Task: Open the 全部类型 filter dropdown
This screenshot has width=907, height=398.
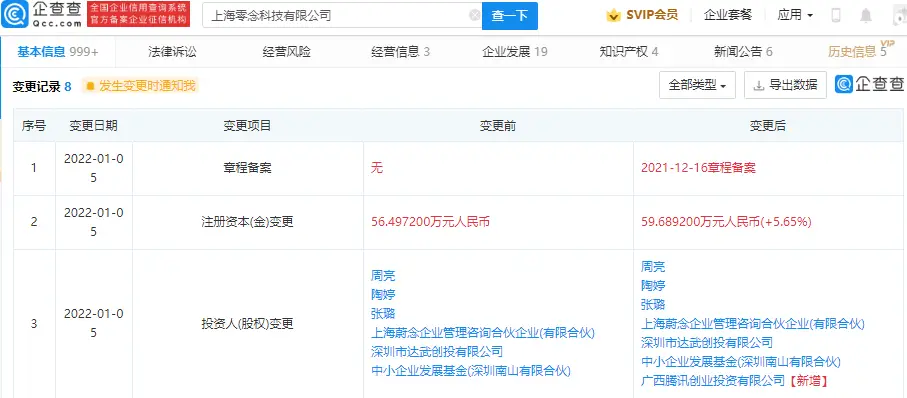Action: (x=697, y=86)
